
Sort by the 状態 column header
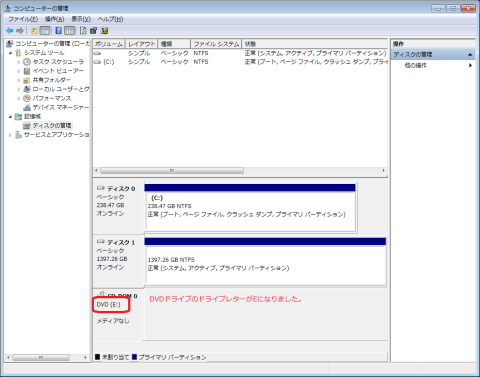(315, 44)
